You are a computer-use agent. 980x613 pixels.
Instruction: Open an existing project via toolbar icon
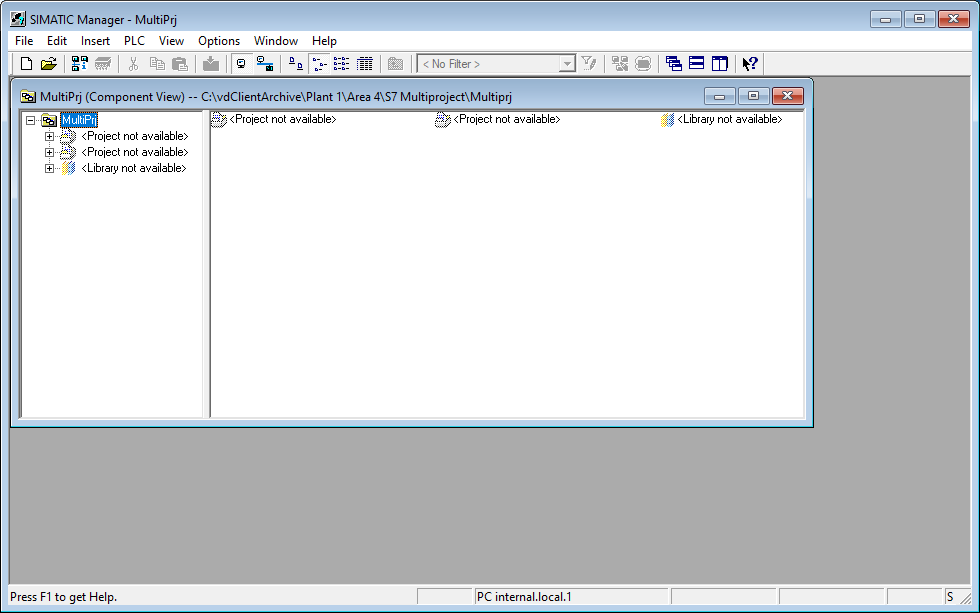[48, 63]
